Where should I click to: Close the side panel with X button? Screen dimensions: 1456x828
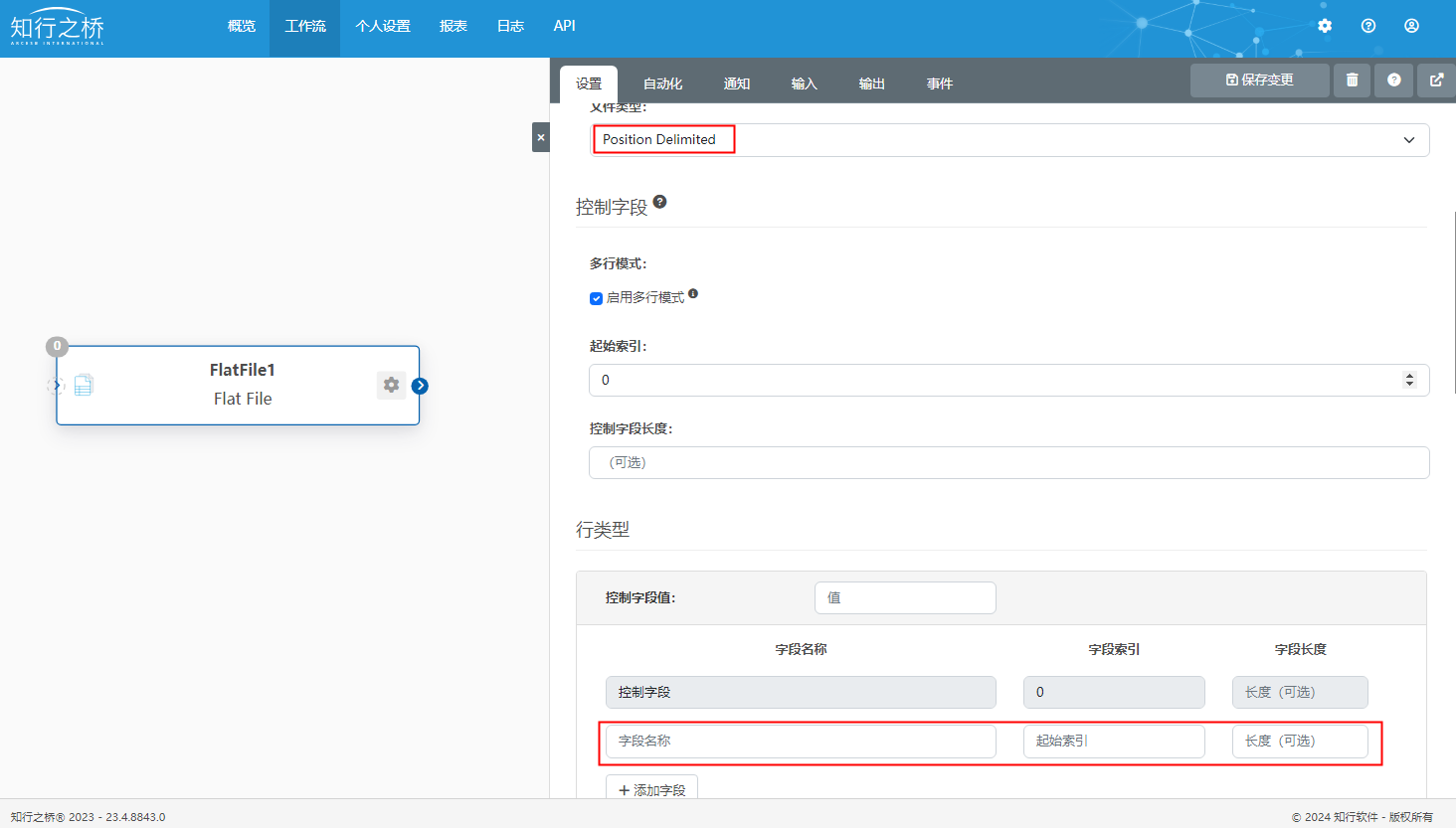(540, 137)
